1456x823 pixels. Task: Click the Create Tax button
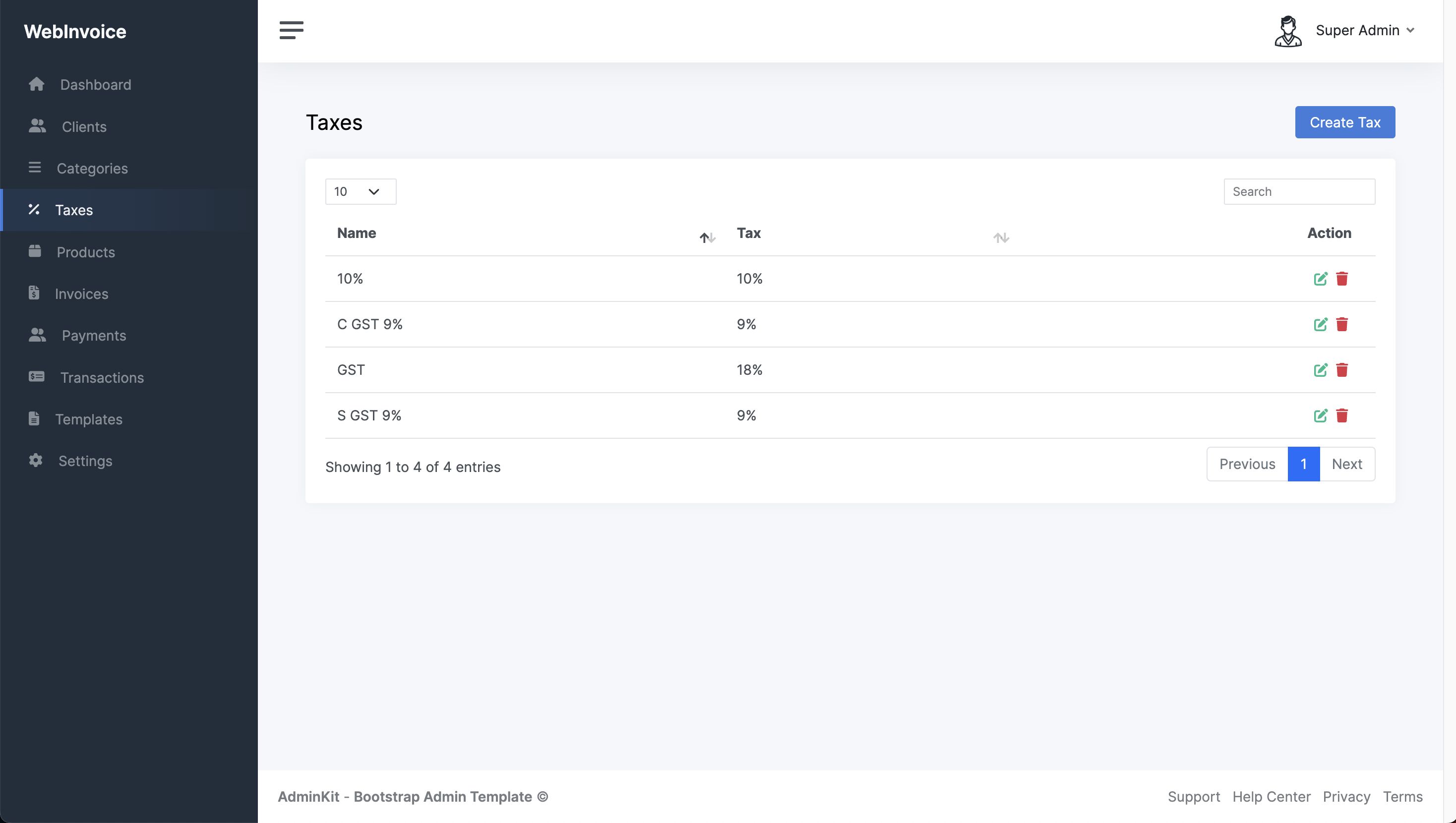point(1344,122)
